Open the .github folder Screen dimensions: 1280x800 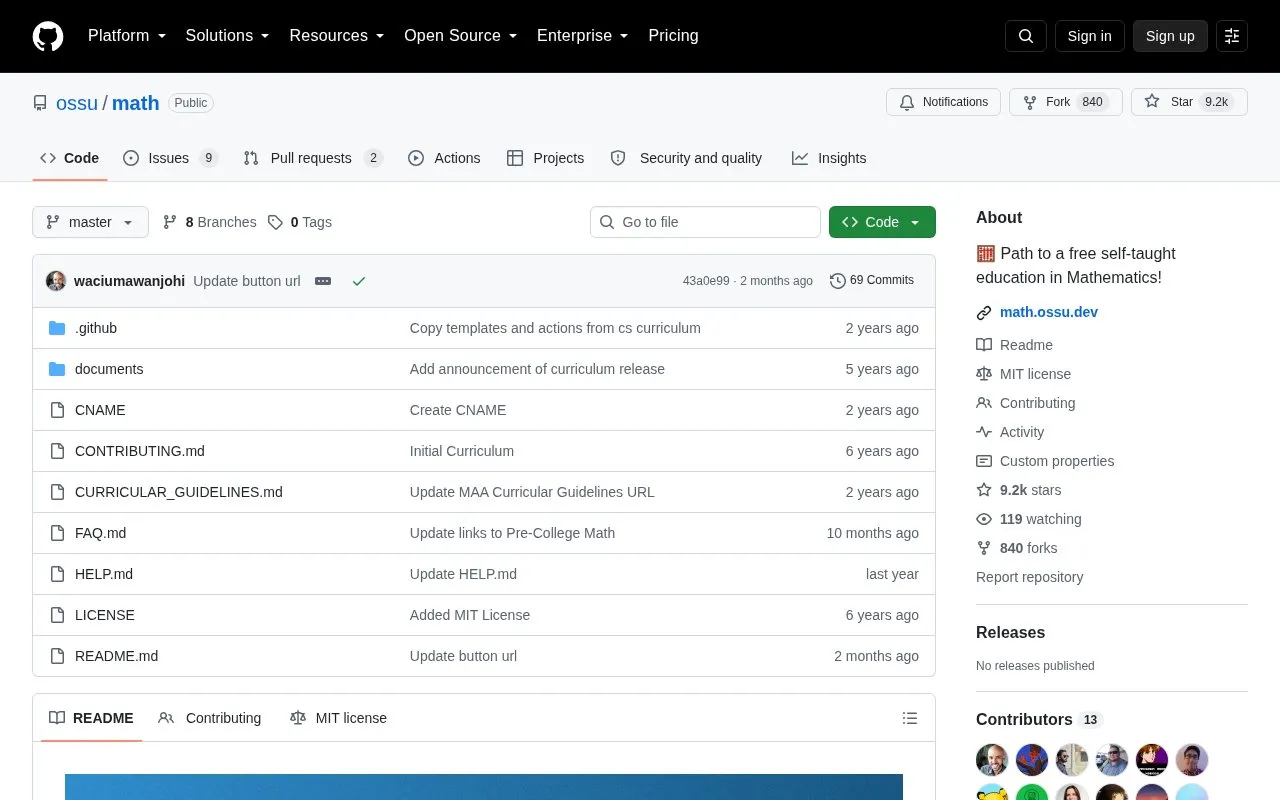click(96, 328)
